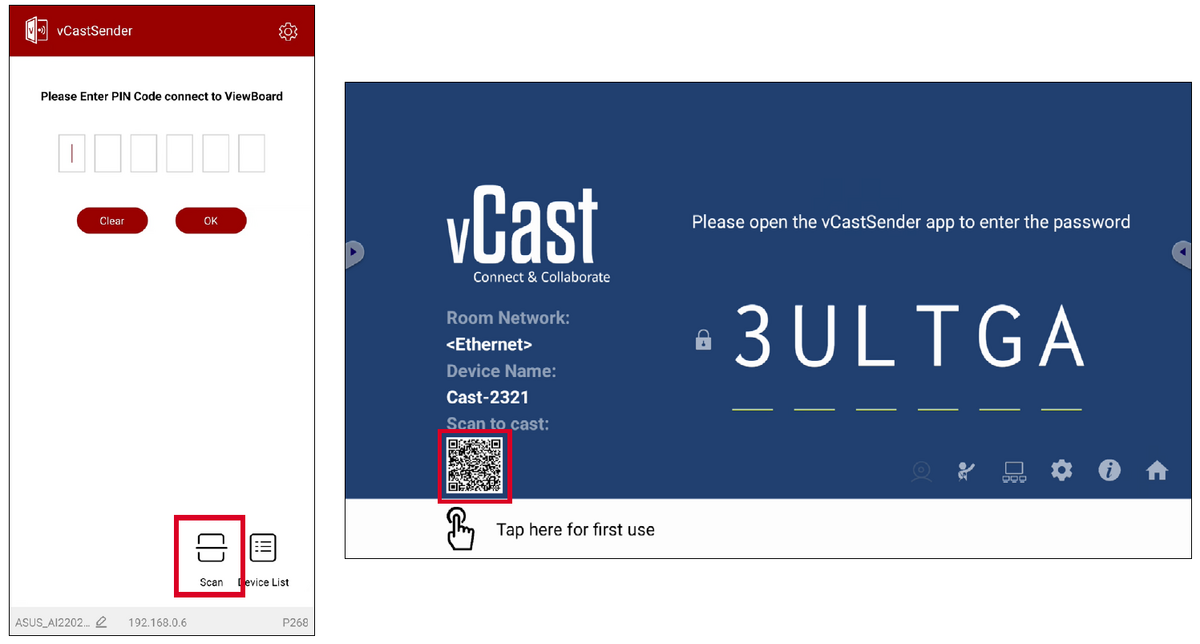Viewport: 1200px width, 644px height.
Task: Select the fifth PIN code box
Action: (x=216, y=154)
